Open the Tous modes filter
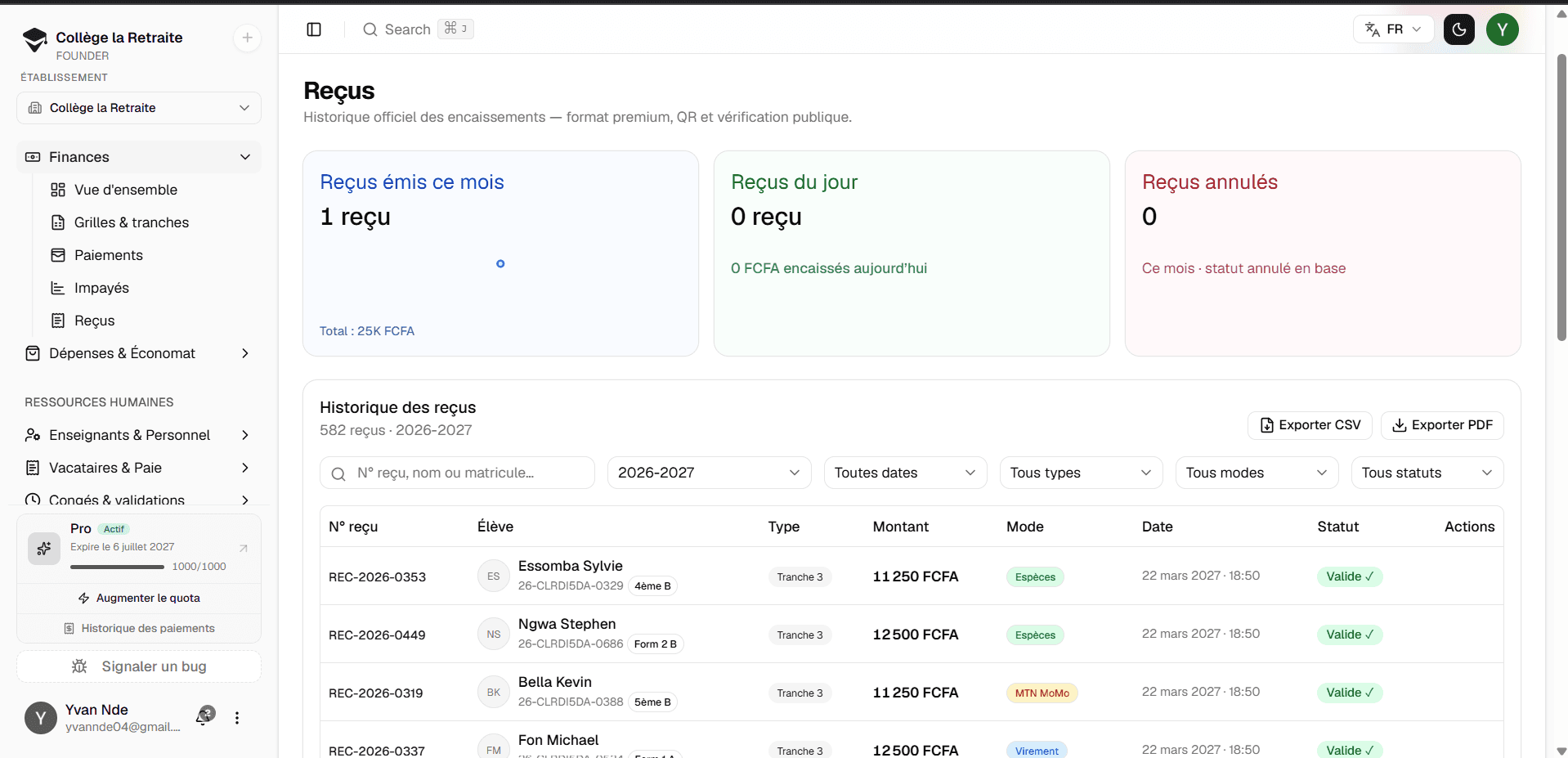The width and height of the screenshot is (1568, 758). (x=1257, y=473)
